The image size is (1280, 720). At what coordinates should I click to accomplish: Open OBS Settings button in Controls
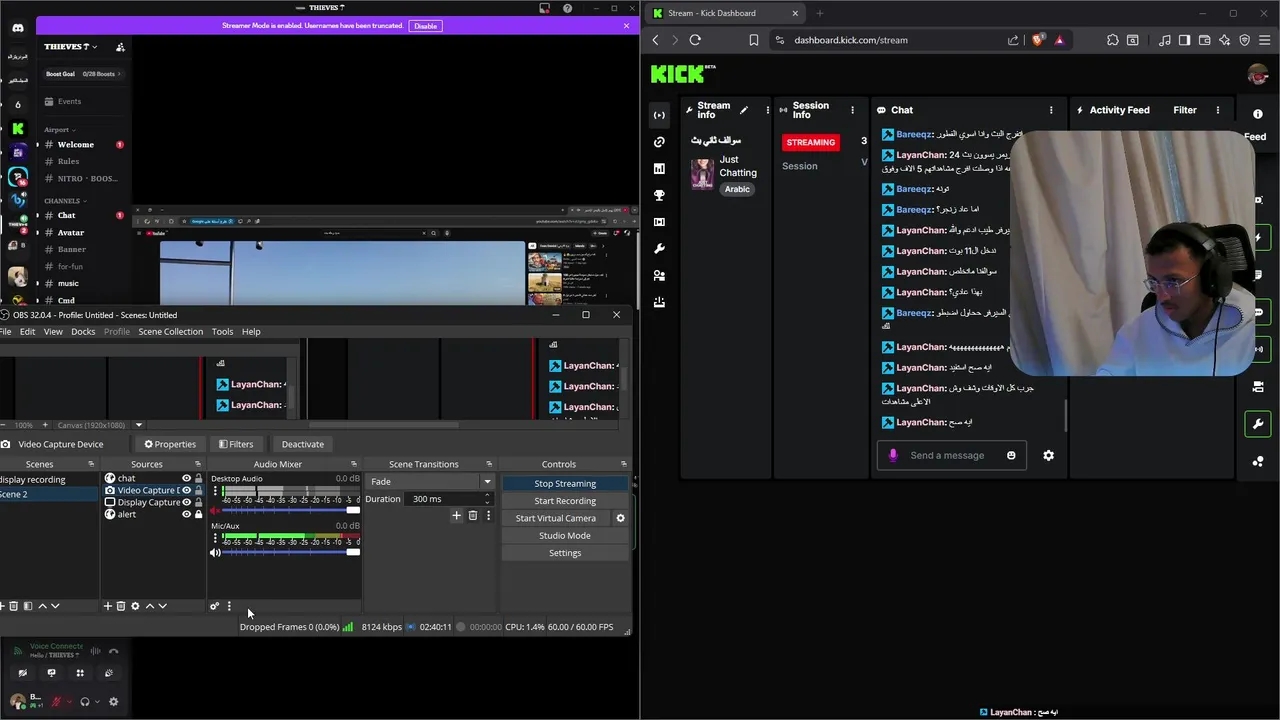click(565, 553)
